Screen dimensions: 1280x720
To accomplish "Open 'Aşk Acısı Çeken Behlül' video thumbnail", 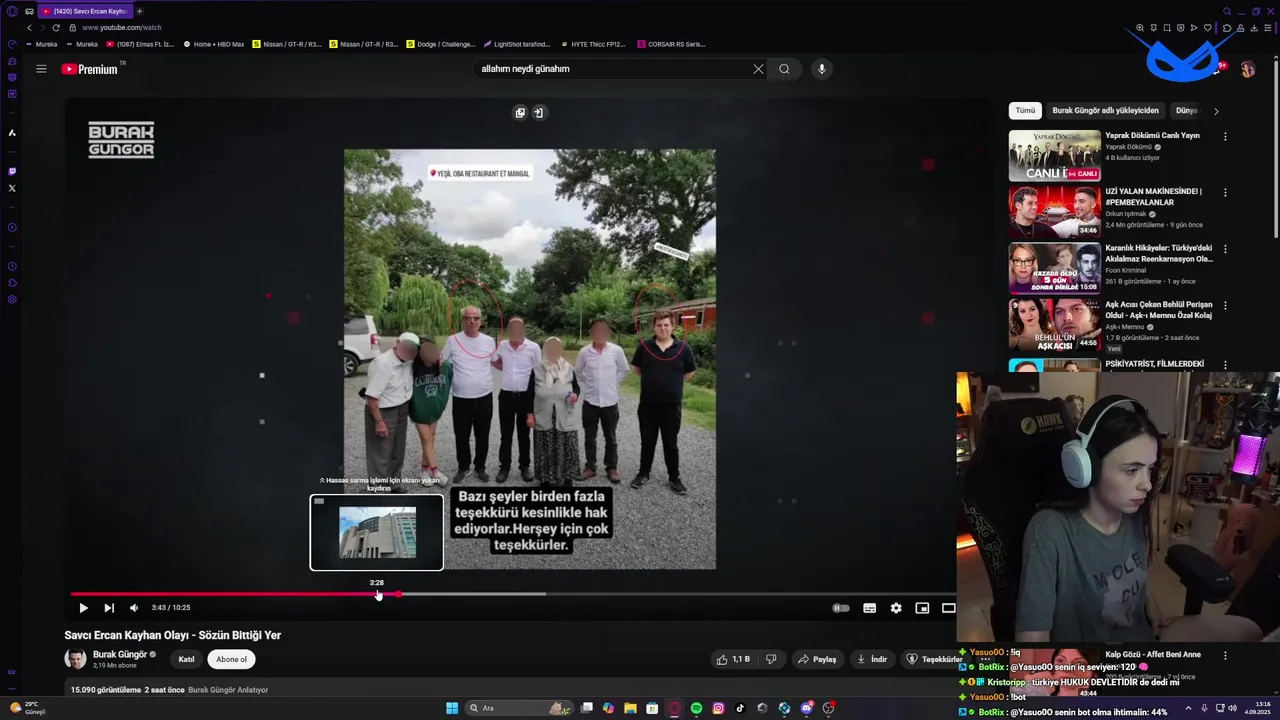I will click(x=1054, y=325).
